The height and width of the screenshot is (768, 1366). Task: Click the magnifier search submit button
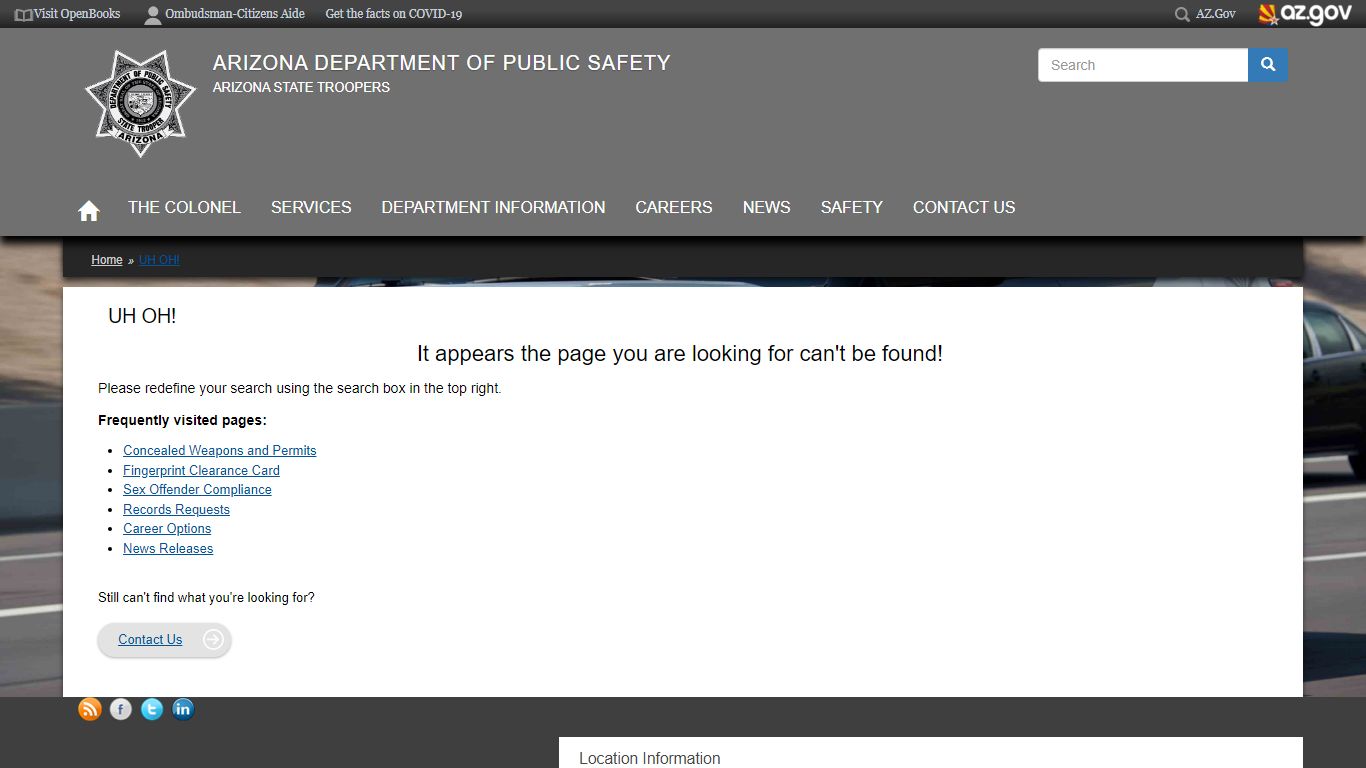(1268, 65)
